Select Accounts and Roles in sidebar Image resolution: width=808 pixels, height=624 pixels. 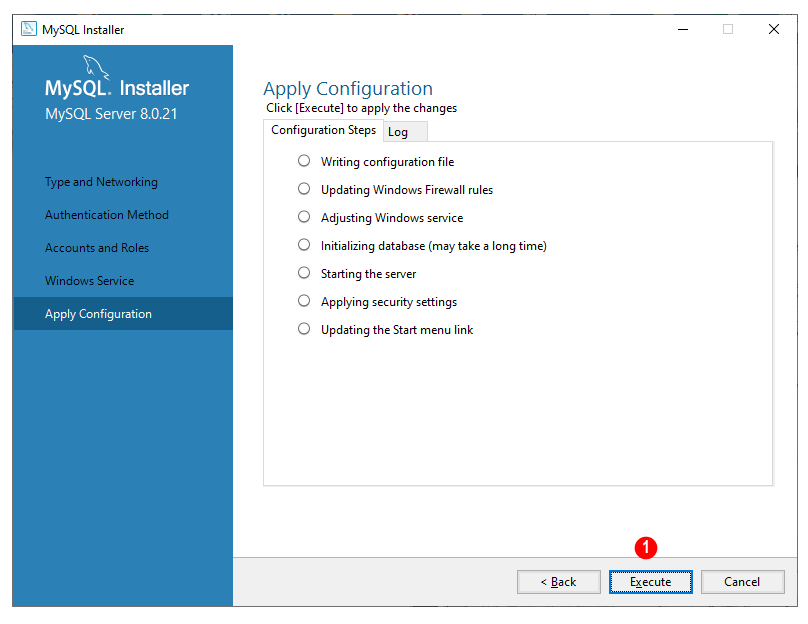point(97,248)
